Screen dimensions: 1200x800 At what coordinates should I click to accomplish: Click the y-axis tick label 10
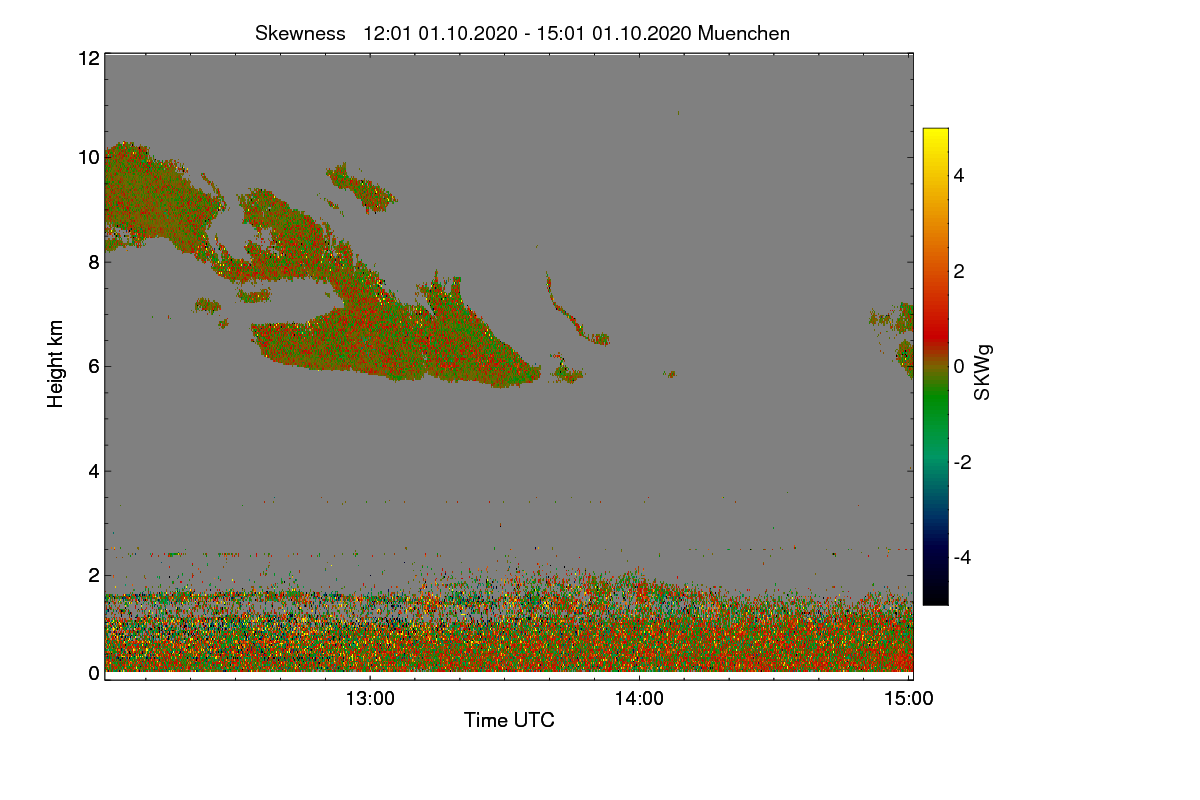pyautogui.click(x=88, y=157)
